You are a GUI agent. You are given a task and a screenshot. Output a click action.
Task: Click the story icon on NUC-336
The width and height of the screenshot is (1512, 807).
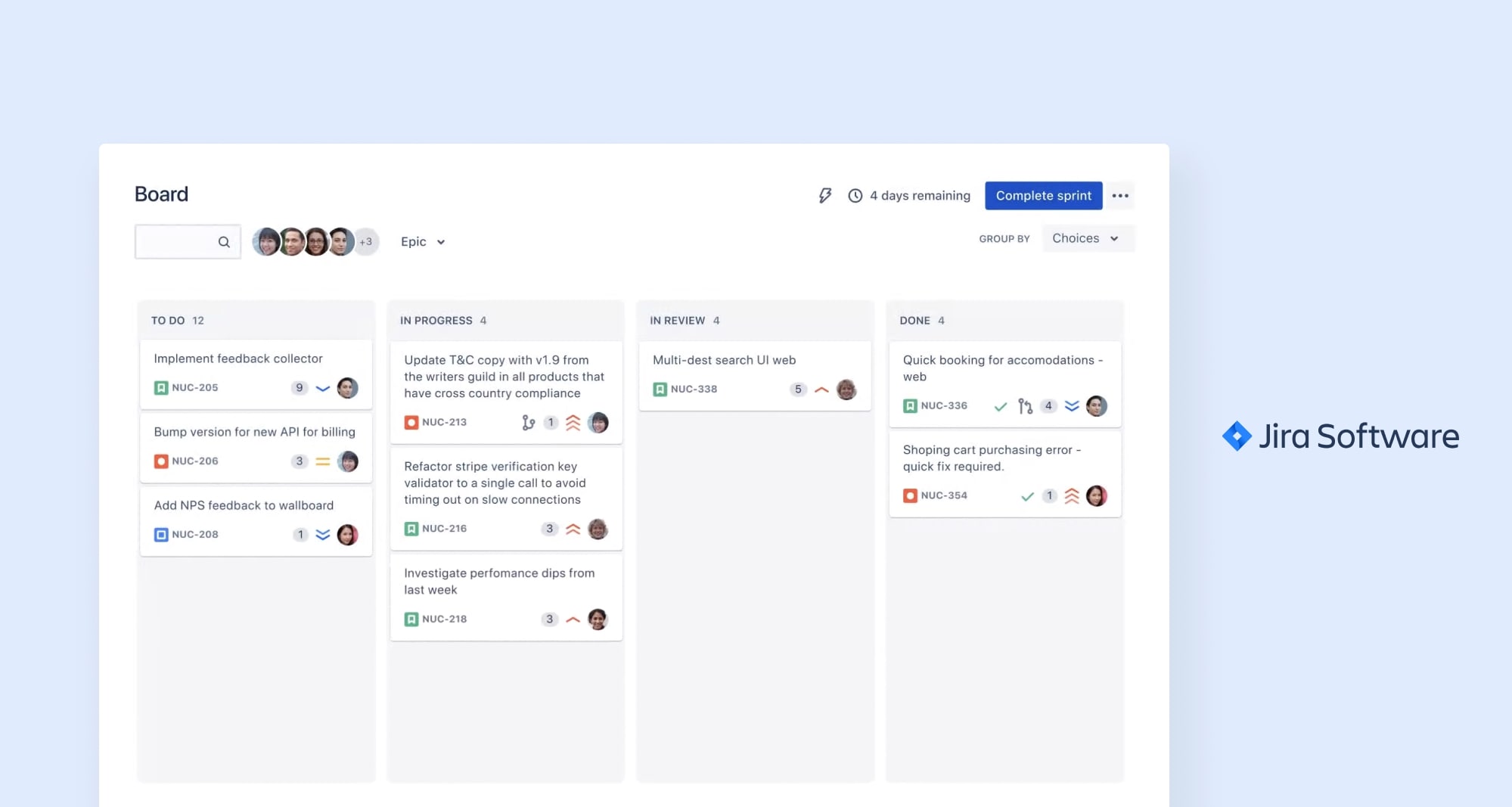(x=911, y=406)
